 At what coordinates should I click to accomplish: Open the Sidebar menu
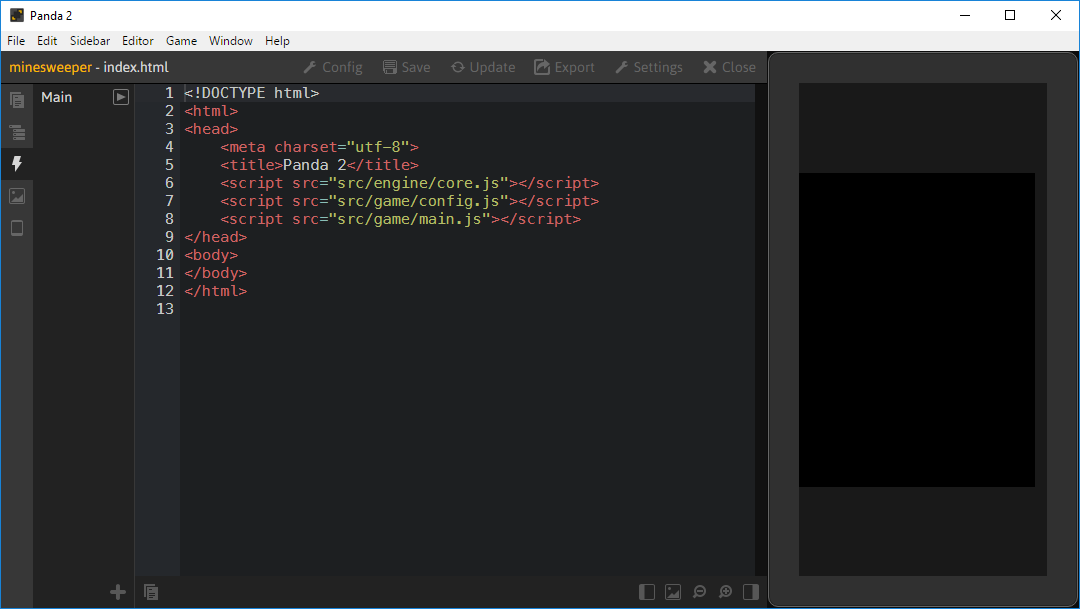[x=90, y=41]
